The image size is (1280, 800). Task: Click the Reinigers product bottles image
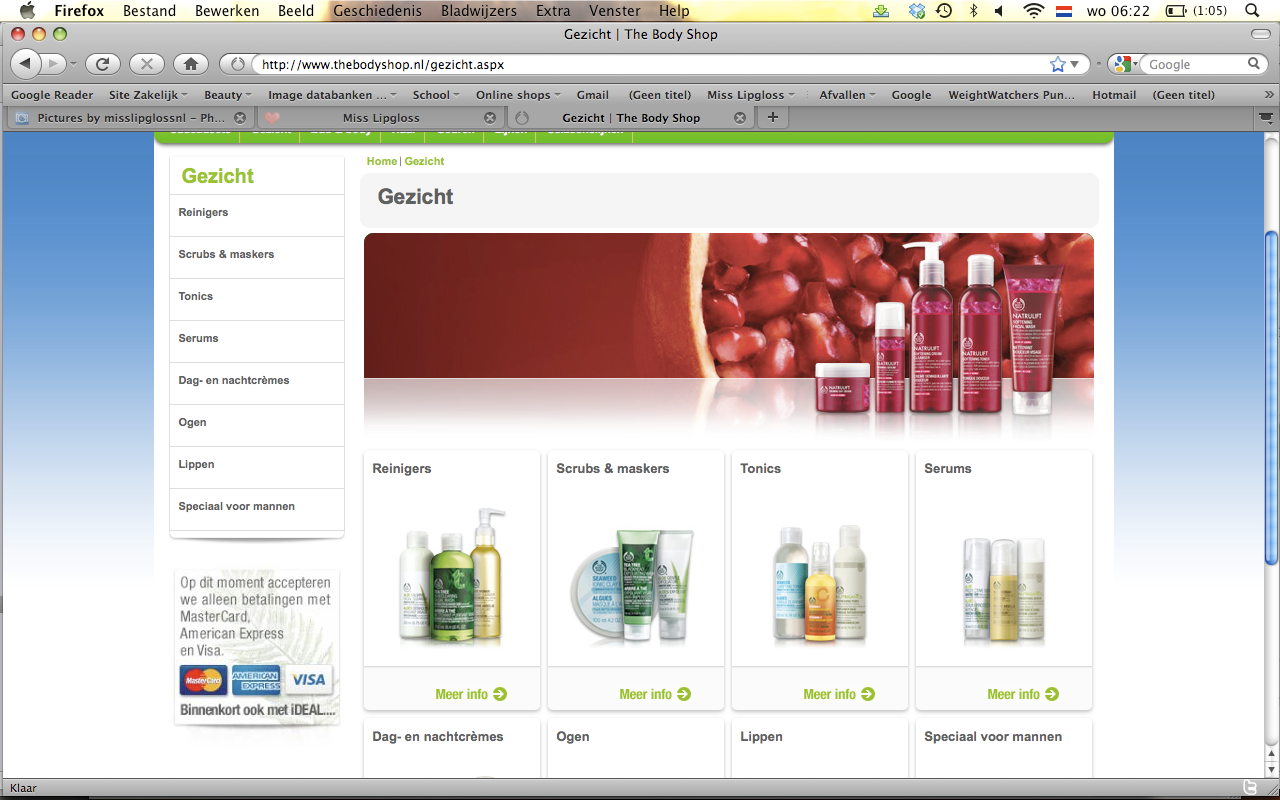pyautogui.click(x=452, y=575)
